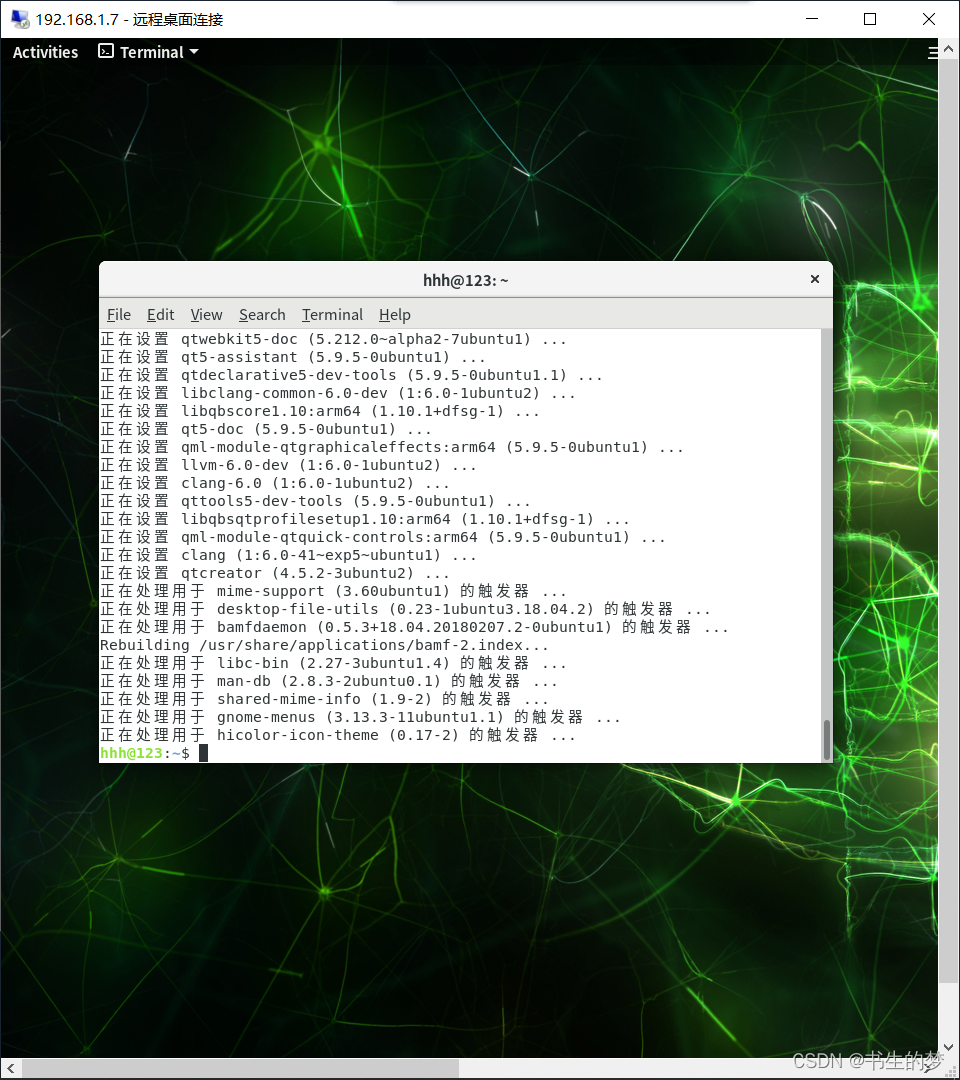Click the remote desktop scroll-left arrow

coord(10,1069)
